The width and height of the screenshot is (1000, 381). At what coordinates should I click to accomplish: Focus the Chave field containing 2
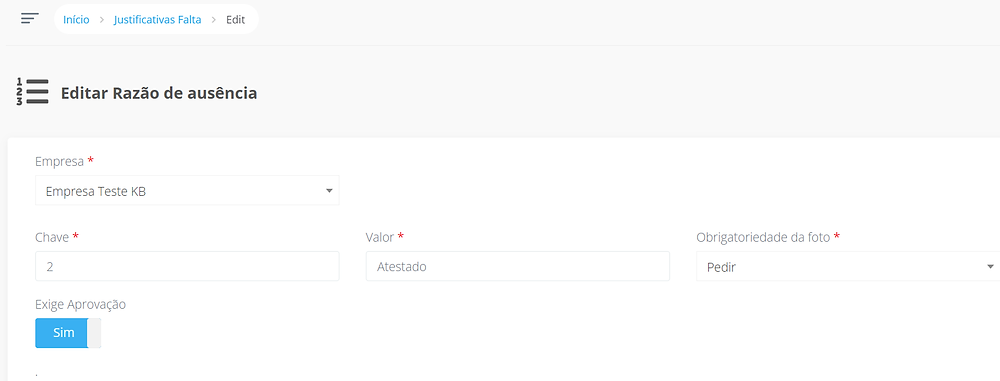tap(187, 266)
